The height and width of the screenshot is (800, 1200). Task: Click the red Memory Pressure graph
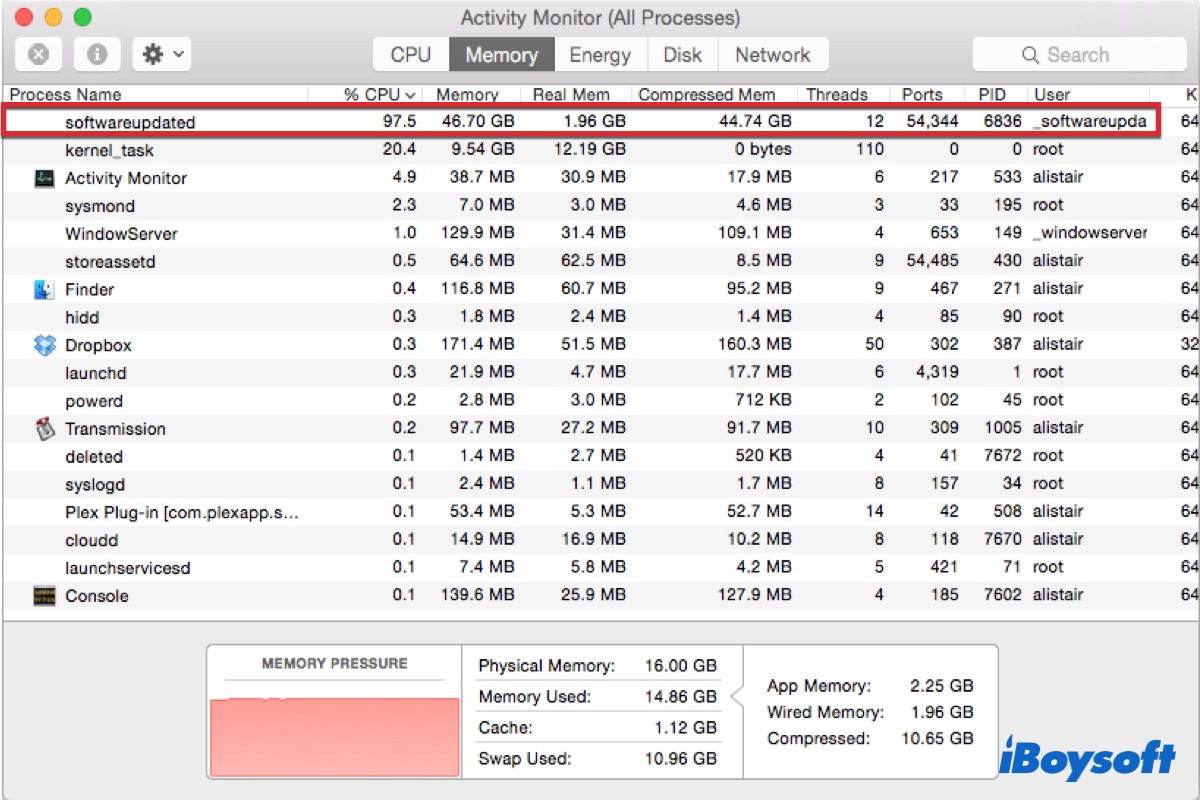[x=334, y=735]
